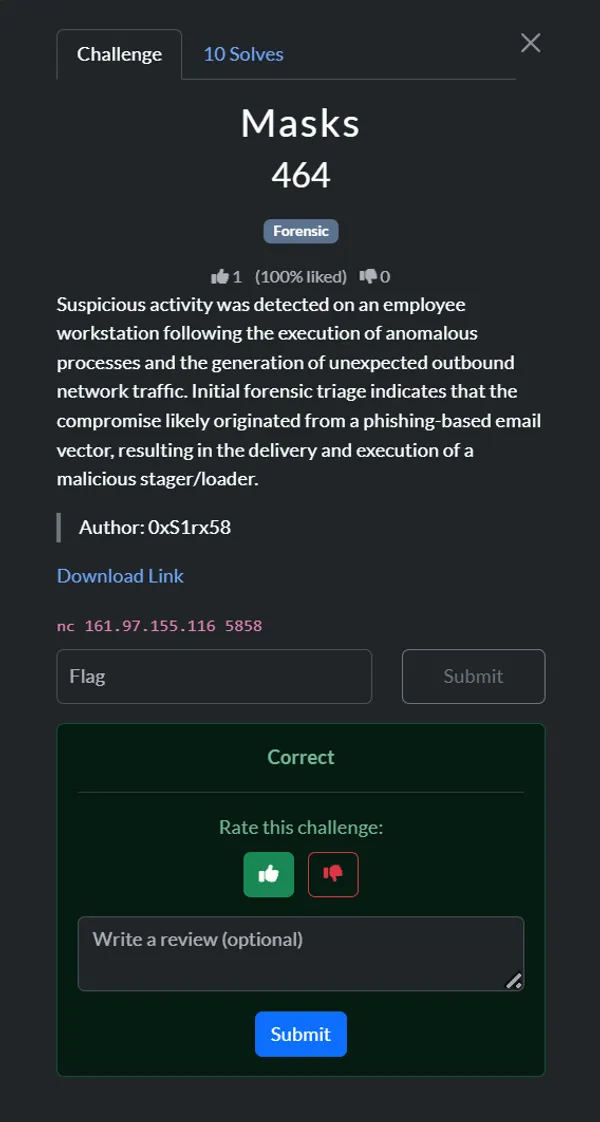
Task: Click the small thumbs-up like count icon
Action: 220,277
